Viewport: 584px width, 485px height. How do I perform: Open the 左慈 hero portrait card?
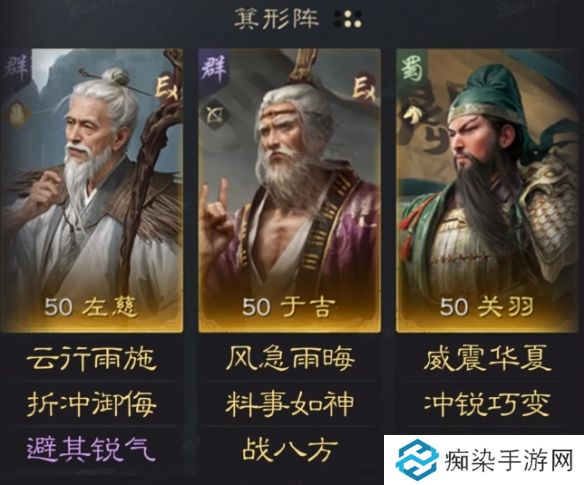click(92, 190)
